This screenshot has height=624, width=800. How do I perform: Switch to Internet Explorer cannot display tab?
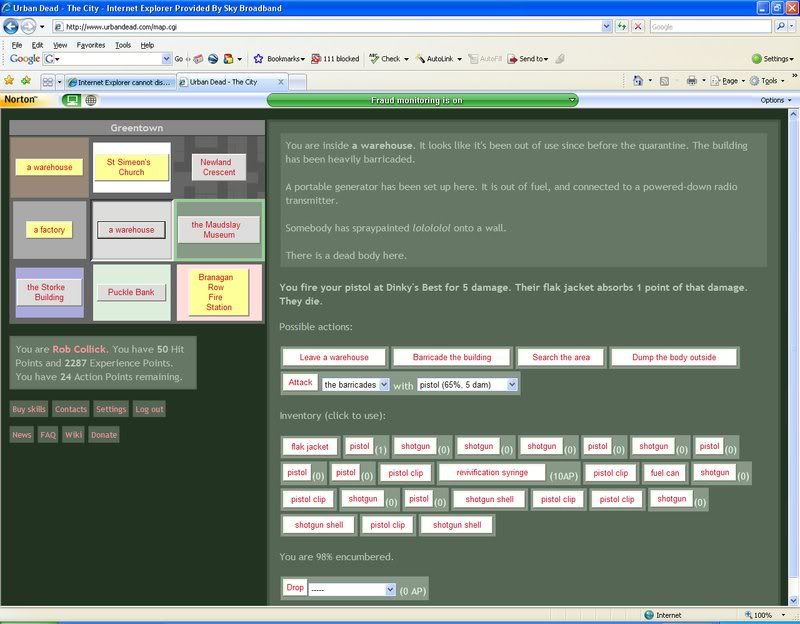120,82
